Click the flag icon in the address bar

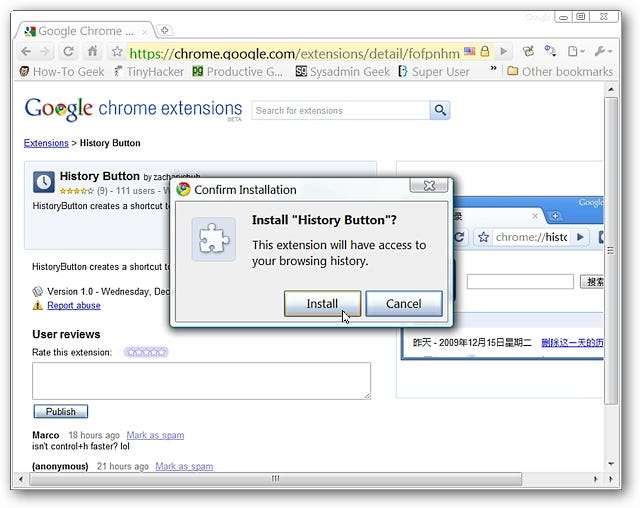[x=470, y=51]
